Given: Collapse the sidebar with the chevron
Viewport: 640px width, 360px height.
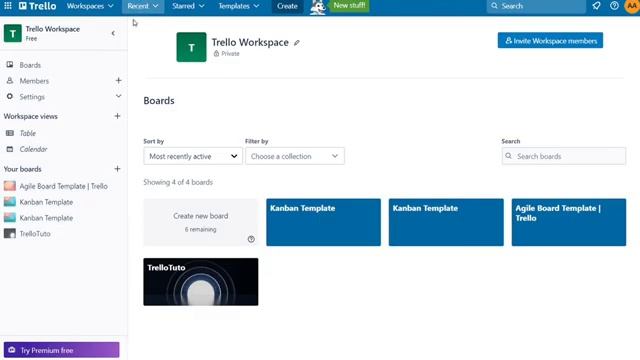Looking at the screenshot, I should pos(113,33).
